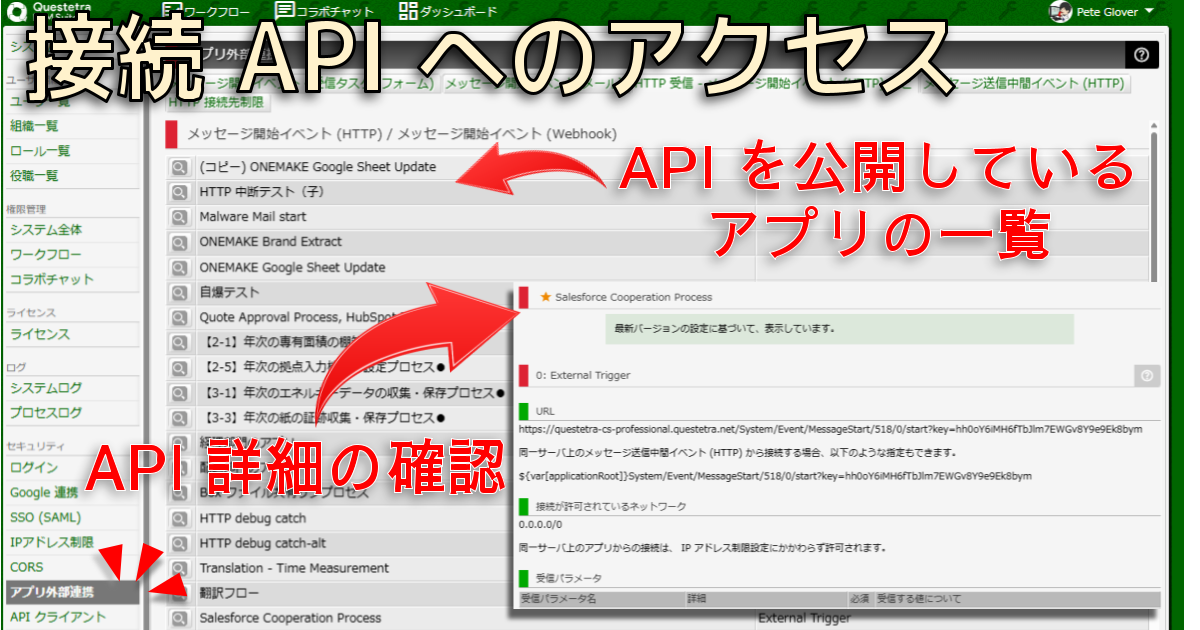Click magnifier icon beside 自爆テスト

click(180, 293)
